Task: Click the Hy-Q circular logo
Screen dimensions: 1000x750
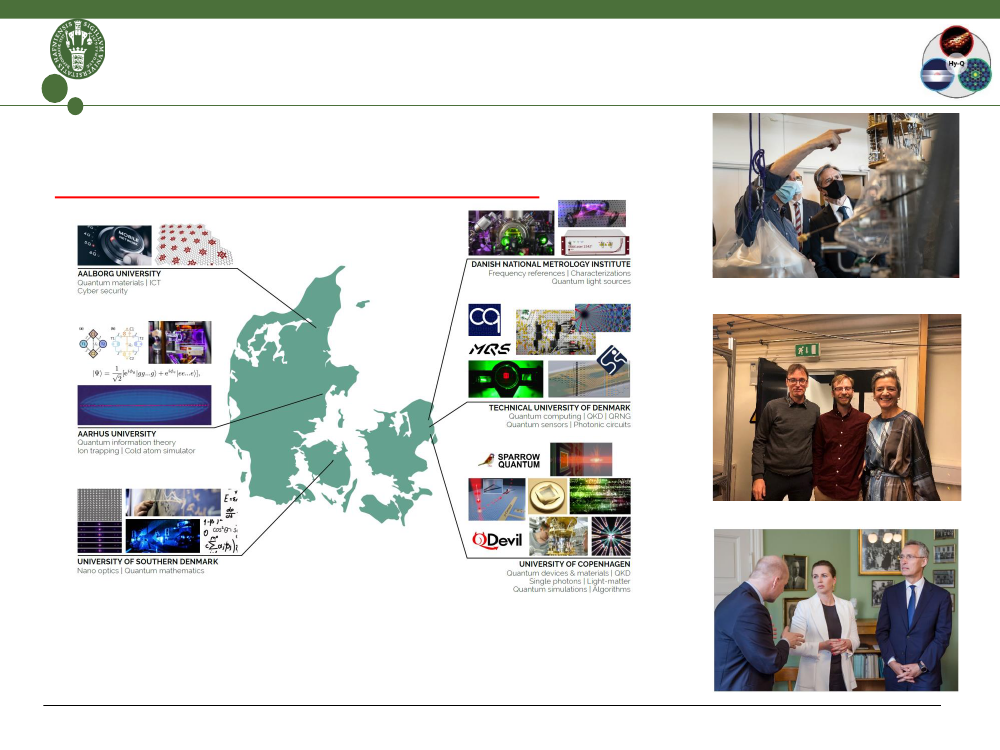Action: click(956, 62)
